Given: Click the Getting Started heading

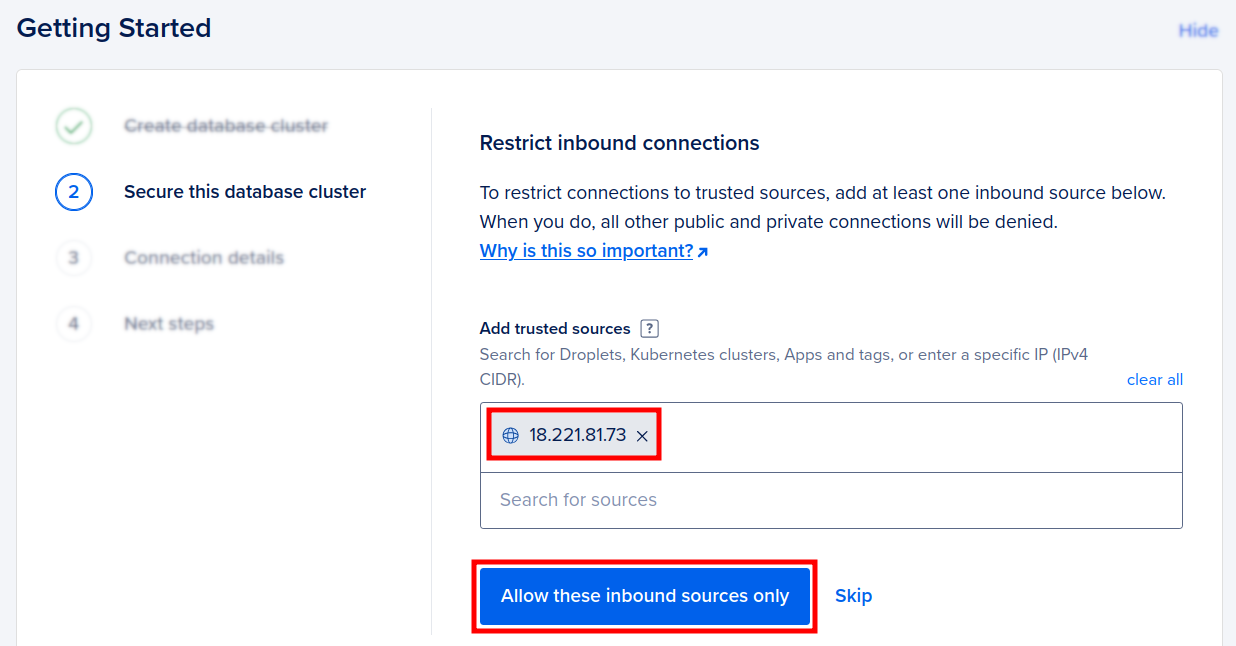Looking at the screenshot, I should click(x=114, y=28).
